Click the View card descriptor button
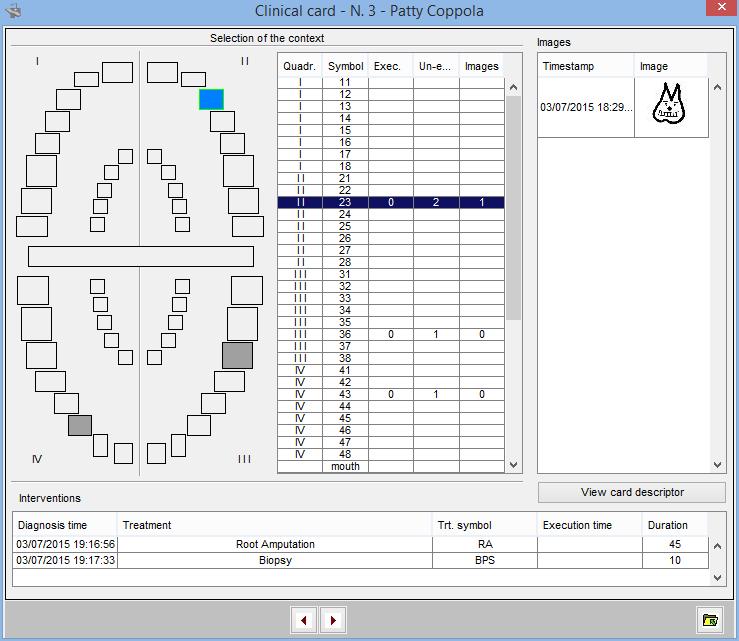 point(631,492)
